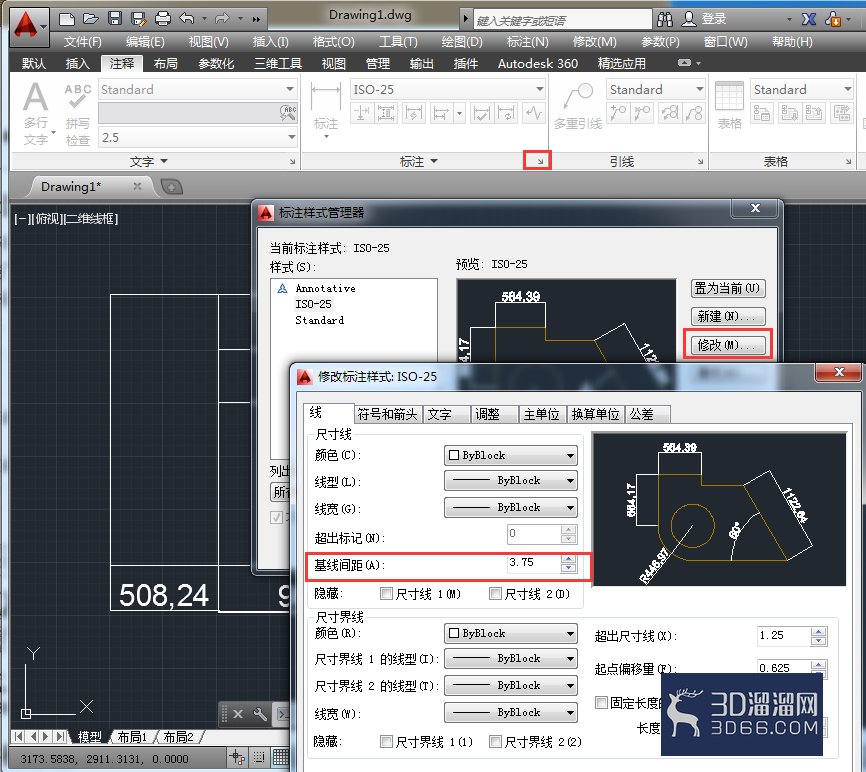Expand the 文字 ribbon panel title
The width and height of the screenshot is (866, 772).
click(149, 161)
